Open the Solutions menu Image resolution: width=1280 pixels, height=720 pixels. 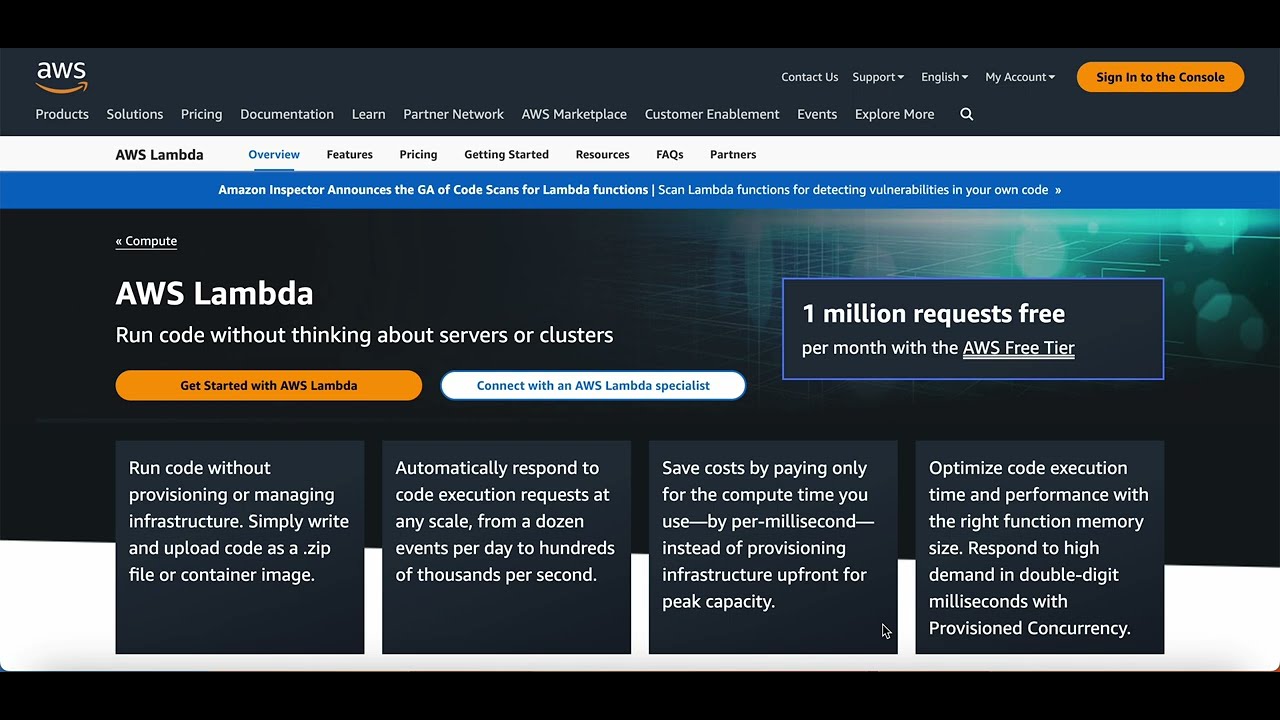(x=135, y=114)
